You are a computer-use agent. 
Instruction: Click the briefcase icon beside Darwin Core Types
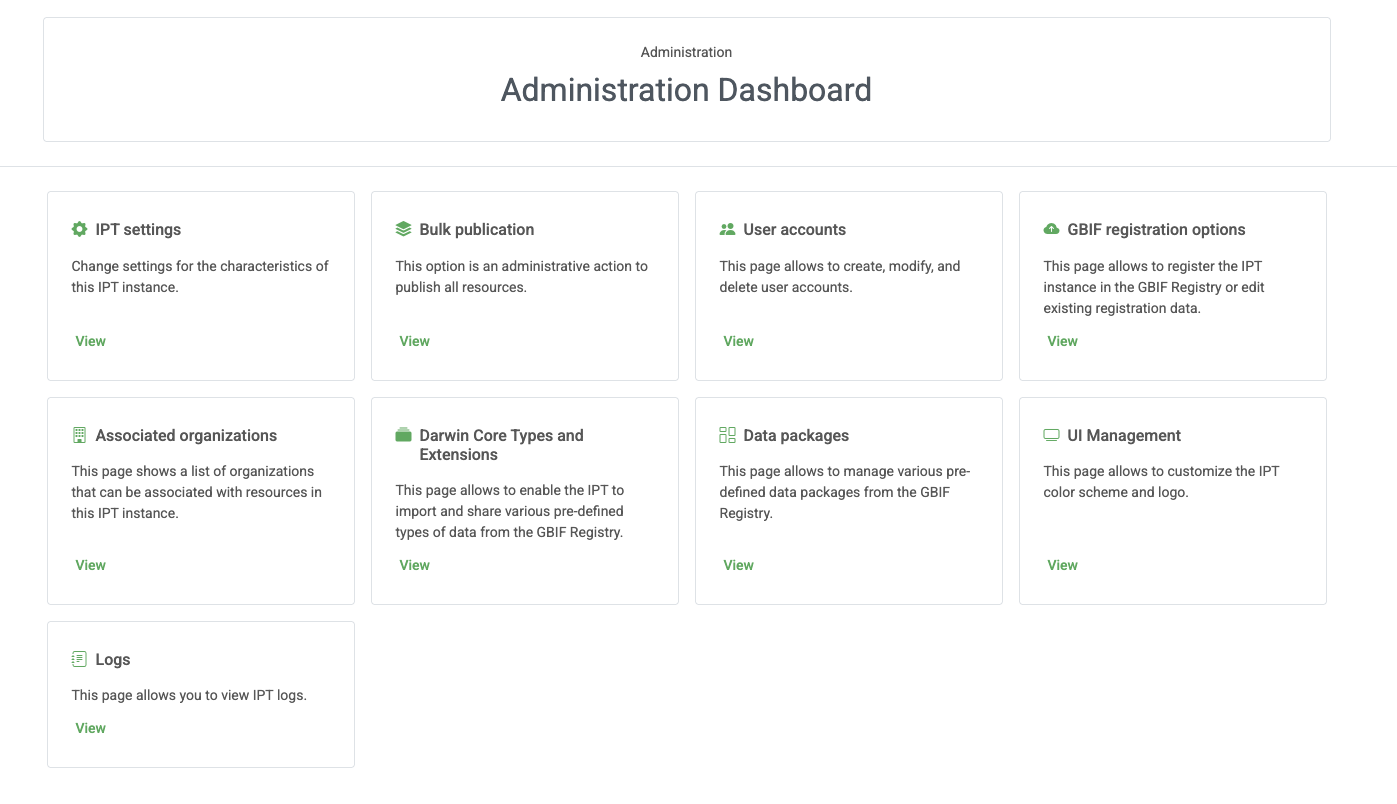[403, 435]
